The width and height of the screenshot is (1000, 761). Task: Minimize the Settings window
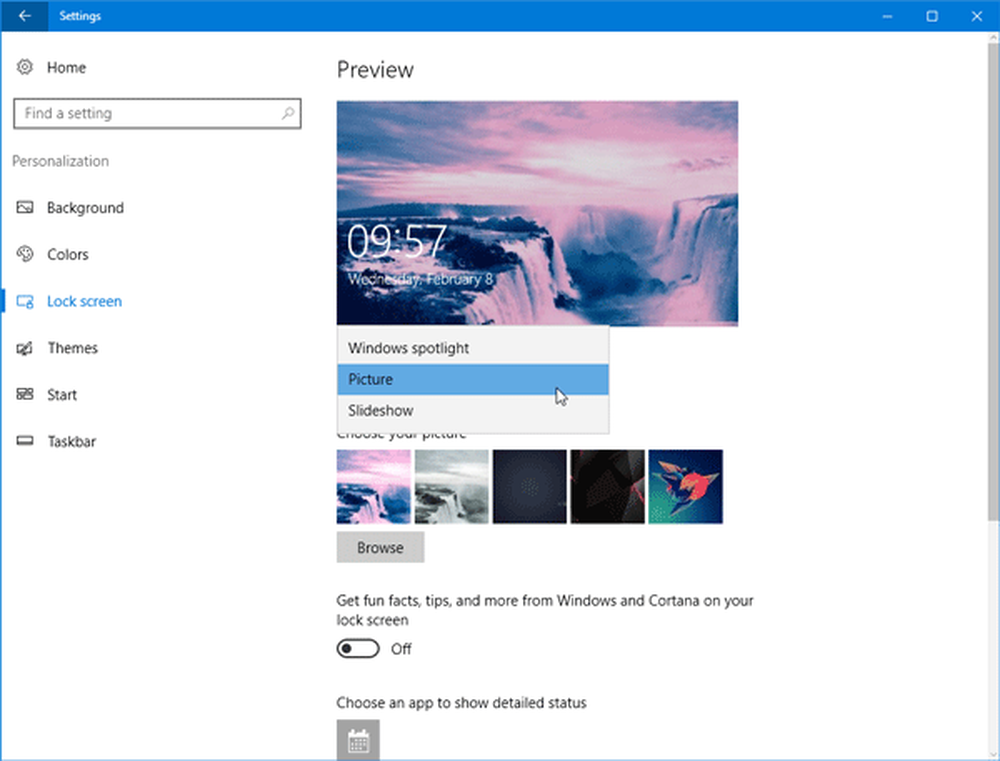pyautogui.click(x=887, y=16)
